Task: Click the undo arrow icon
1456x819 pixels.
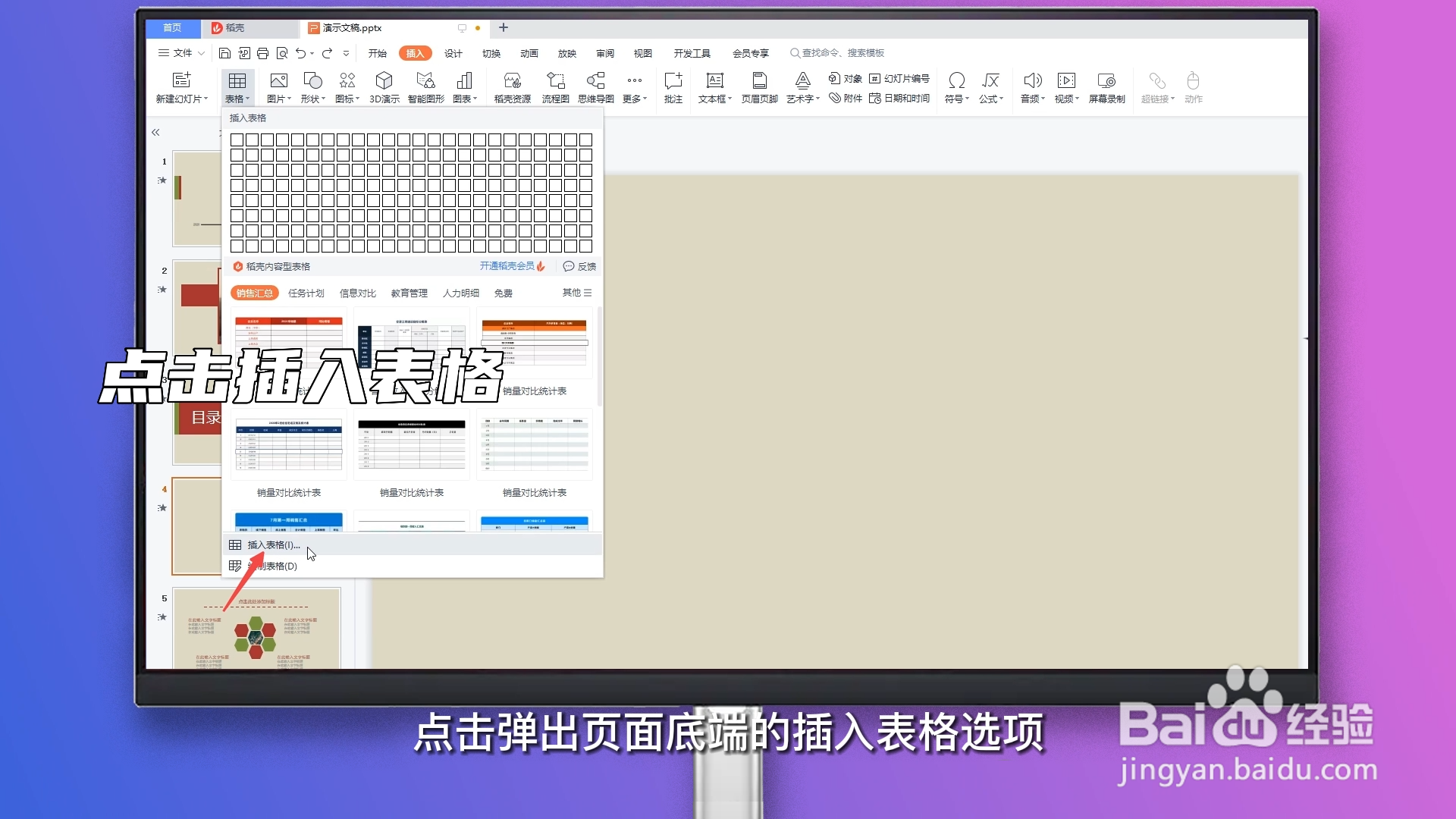Action: [301, 53]
